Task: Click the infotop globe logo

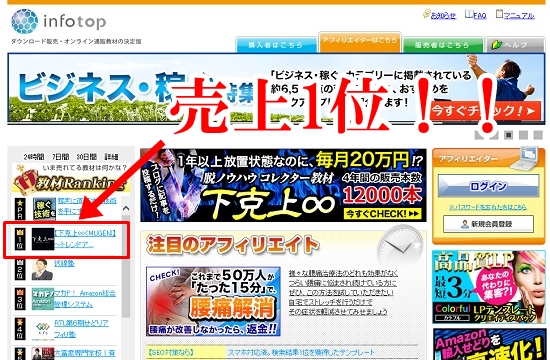Action: (24, 21)
